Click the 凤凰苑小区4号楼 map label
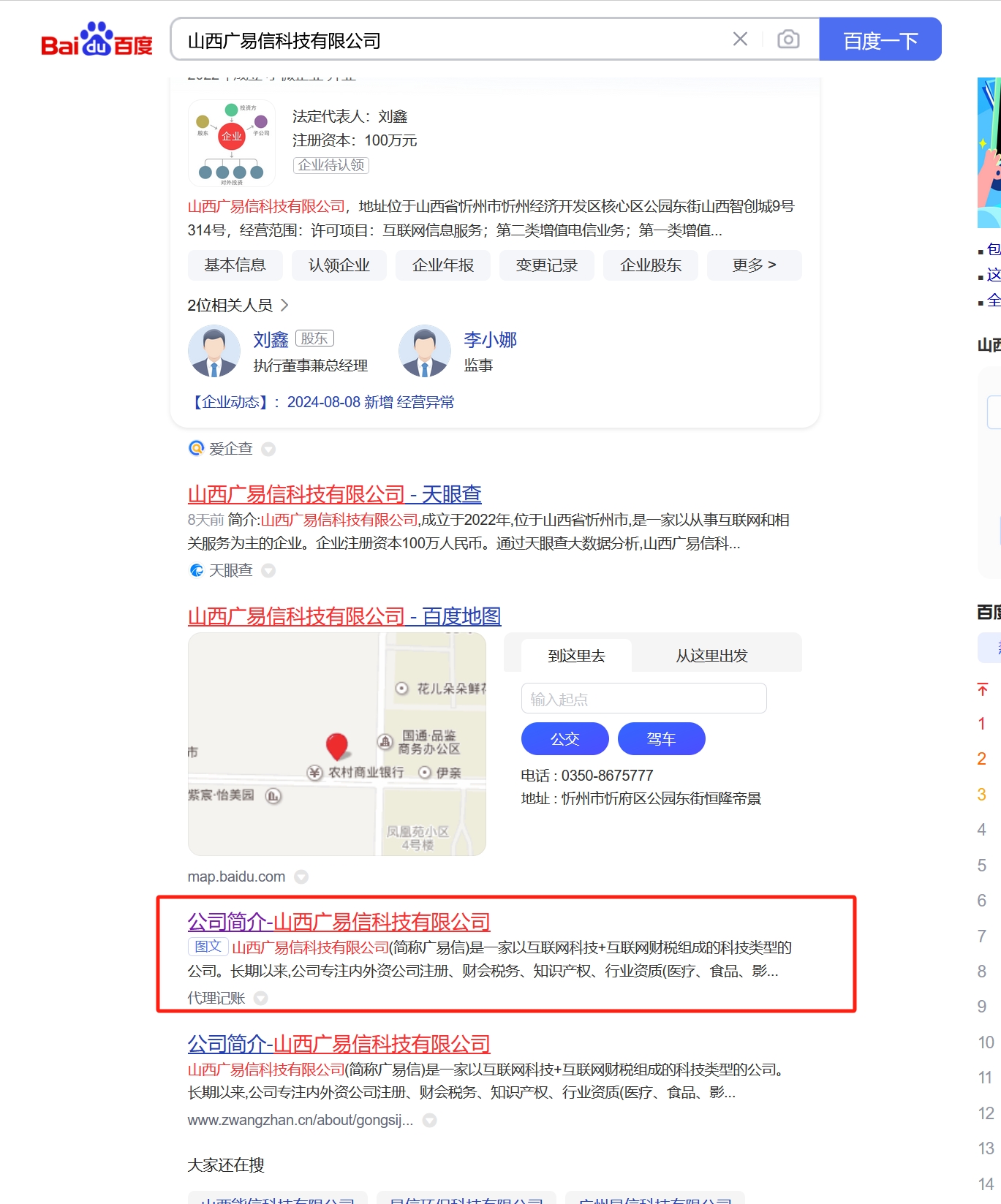The width and height of the screenshot is (1001, 1204). pyautogui.click(x=418, y=838)
